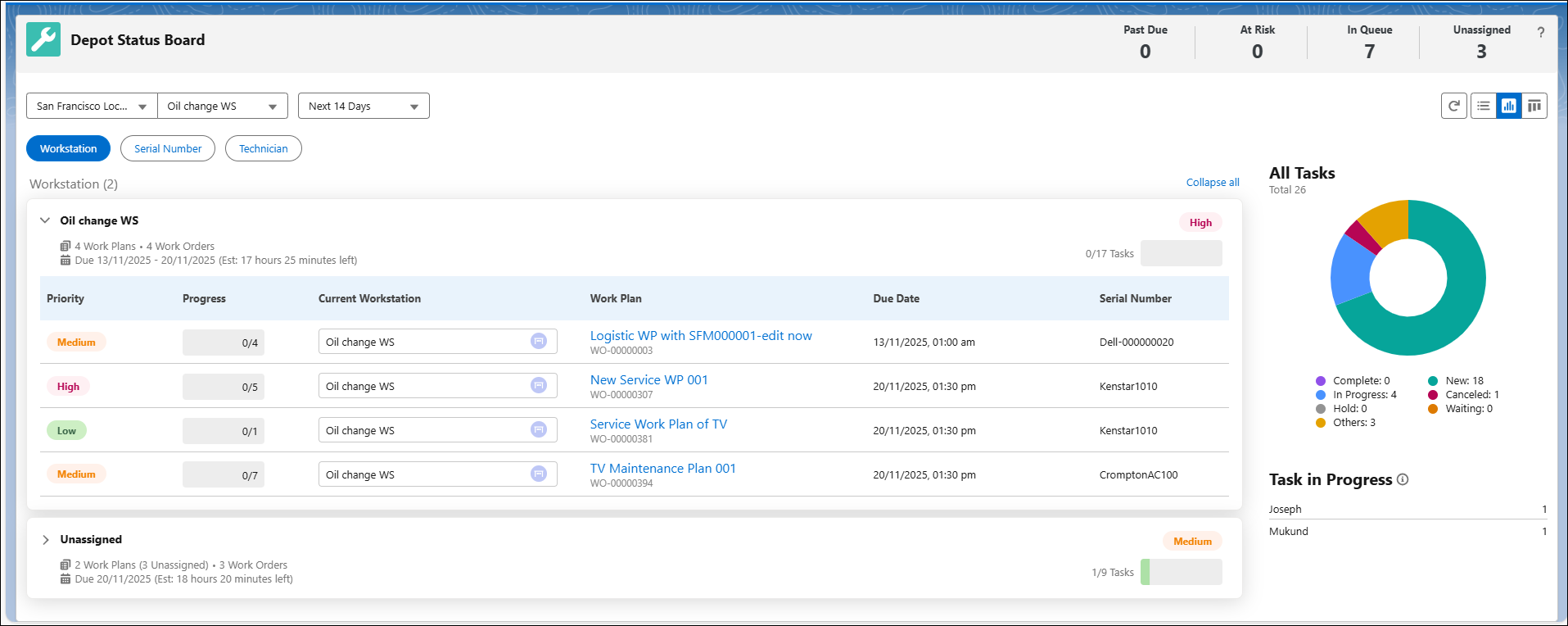Click the Oil change WS 0/17 Tasks progress bar
Screen dimensions: 1568x626
[1182, 253]
